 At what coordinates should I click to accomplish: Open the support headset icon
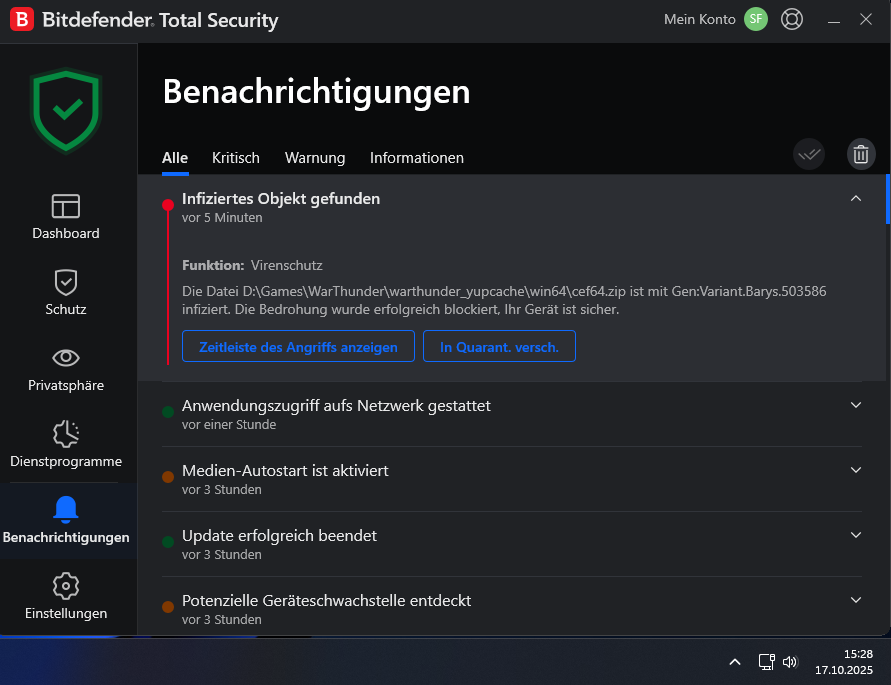click(x=792, y=19)
